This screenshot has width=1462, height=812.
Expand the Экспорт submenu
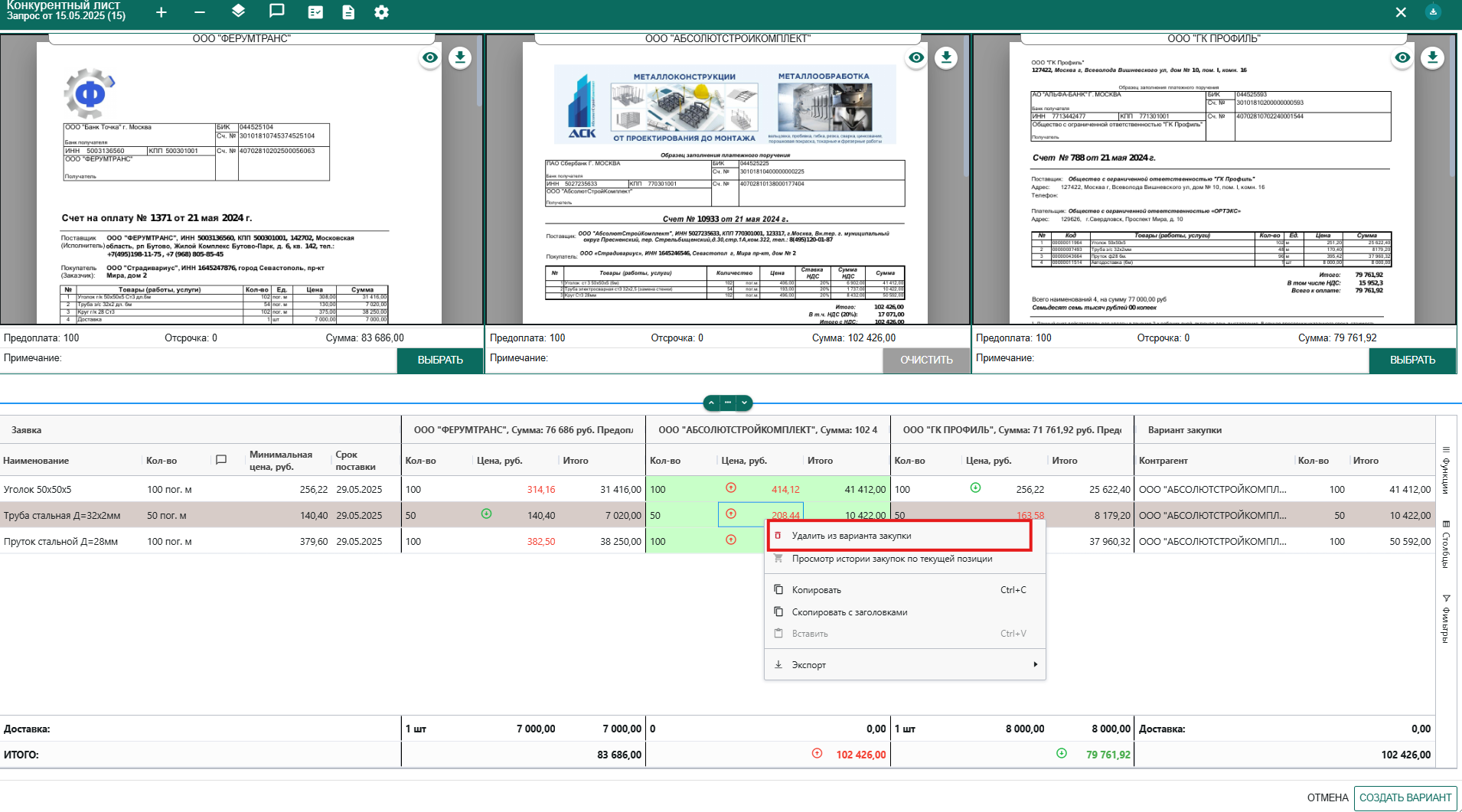(x=905, y=665)
